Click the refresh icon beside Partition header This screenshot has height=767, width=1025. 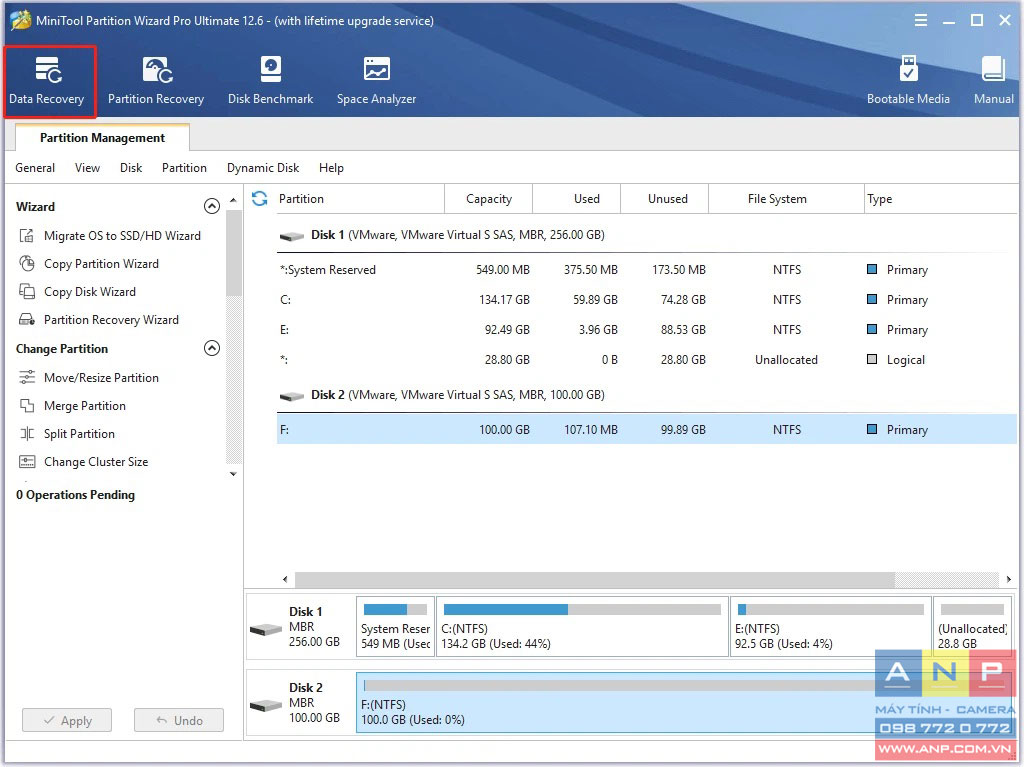[x=260, y=199]
